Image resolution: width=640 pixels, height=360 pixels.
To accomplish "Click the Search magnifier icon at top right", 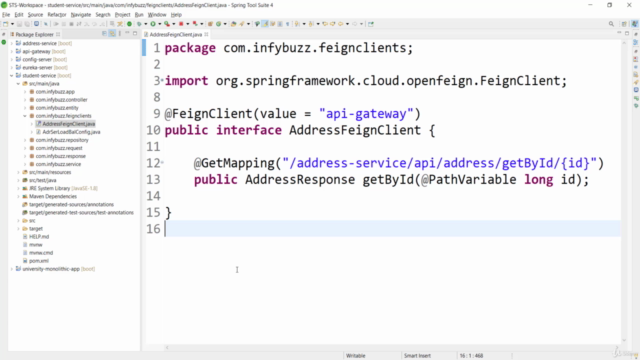I will pos(611,24).
